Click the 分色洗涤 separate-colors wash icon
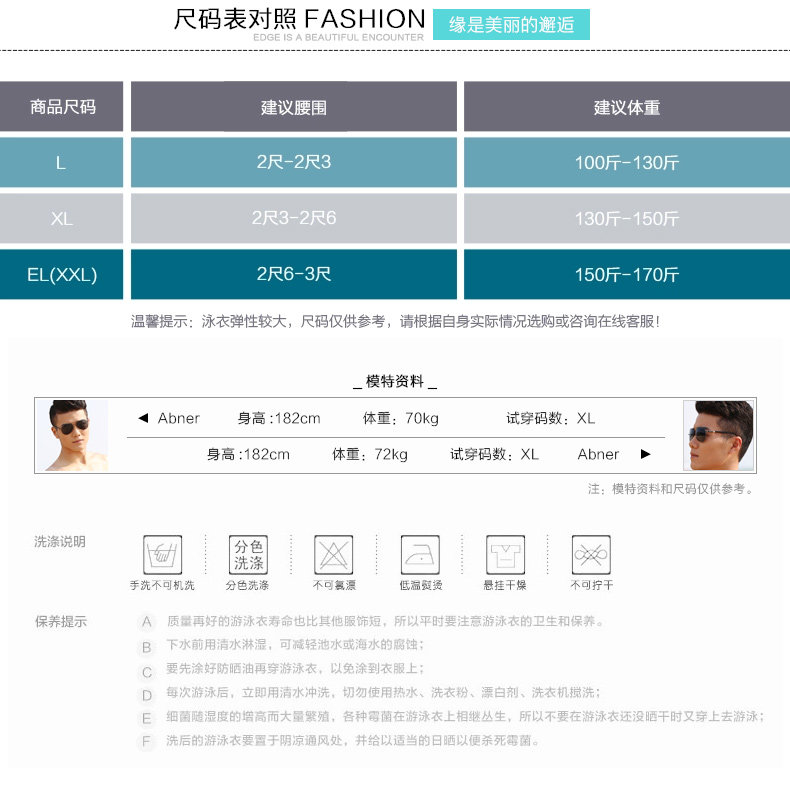This screenshot has width=790, height=792. pyautogui.click(x=248, y=555)
